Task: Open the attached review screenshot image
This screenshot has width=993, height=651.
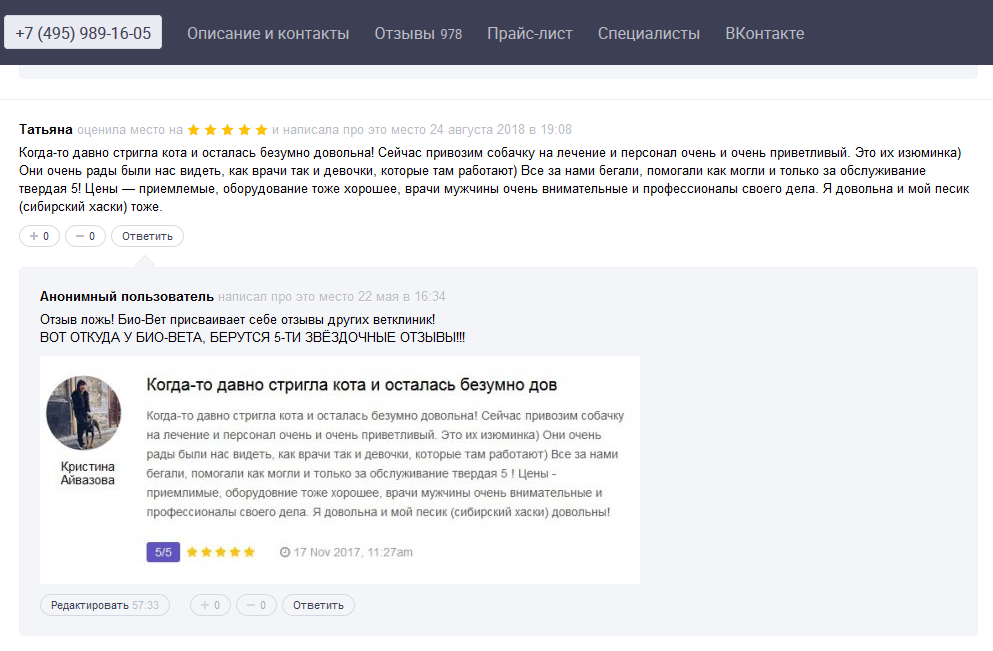Action: [x=340, y=470]
